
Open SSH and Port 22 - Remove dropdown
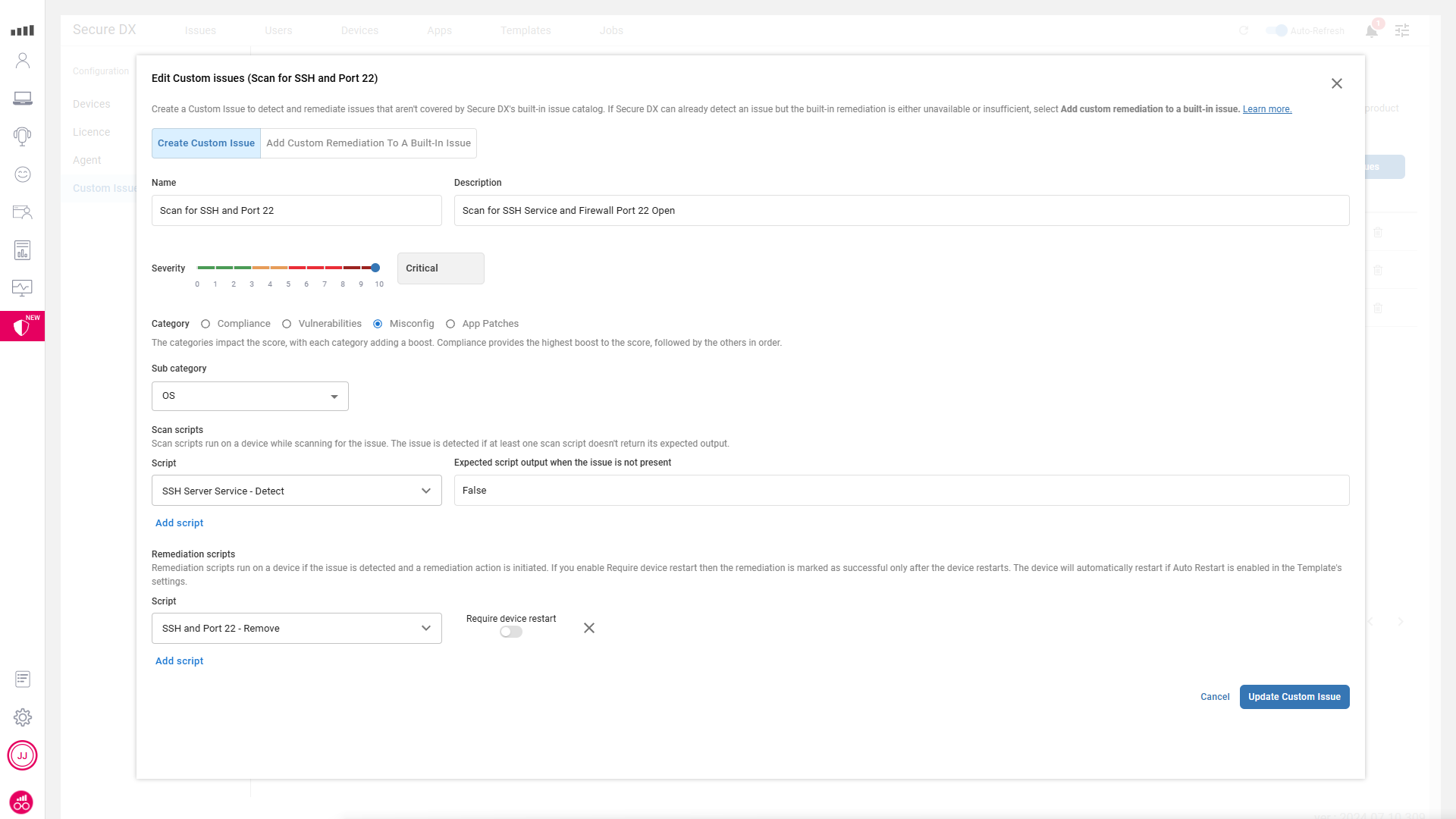(297, 629)
